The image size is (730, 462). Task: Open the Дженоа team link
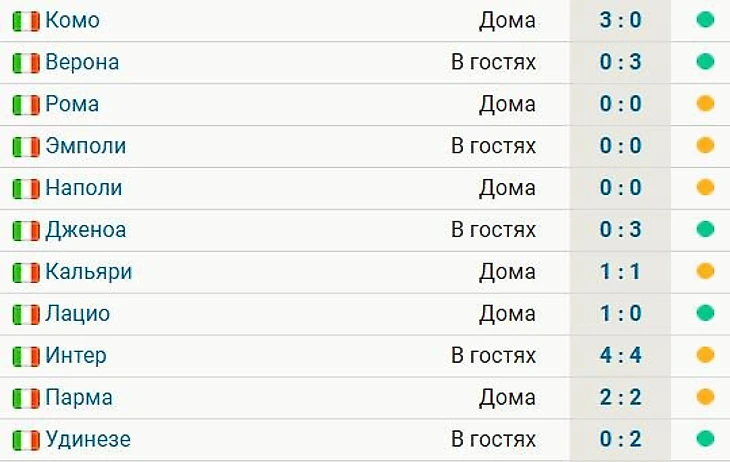(85, 230)
